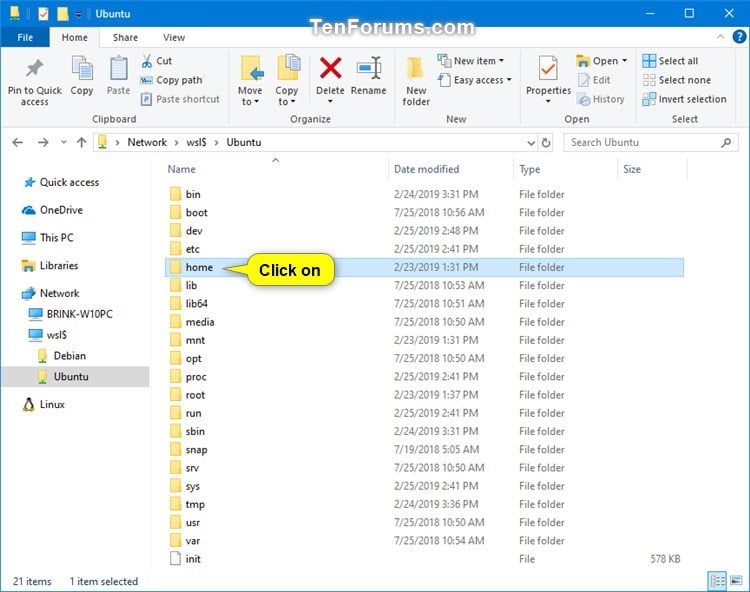Image resolution: width=750 pixels, height=592 pixels.
Task: Click the Delete red X icon
Action: click(x=330, y=68)
